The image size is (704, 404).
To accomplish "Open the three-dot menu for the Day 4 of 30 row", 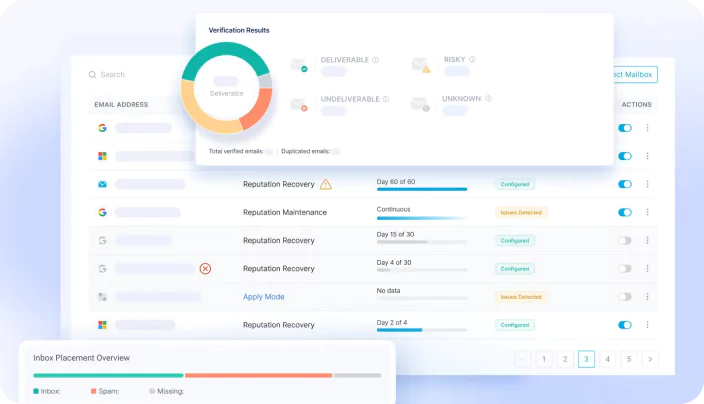I will [x=647, y=268].
